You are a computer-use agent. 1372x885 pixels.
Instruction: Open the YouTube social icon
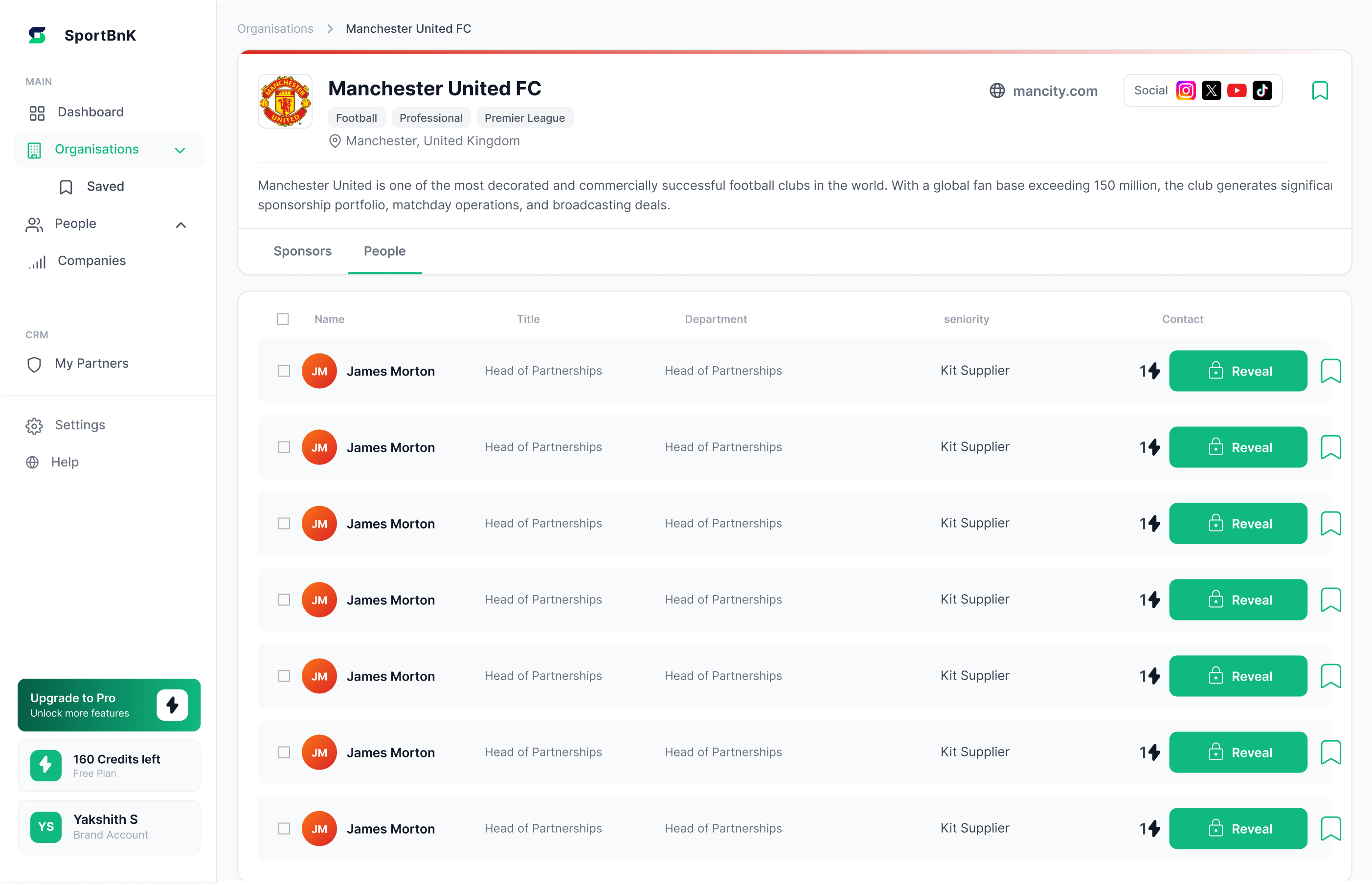coord(1237,90)
